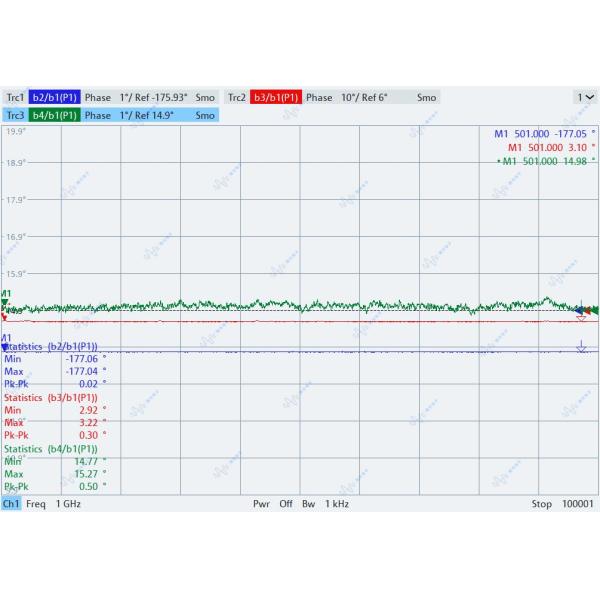Screen dimensions: 600x600
Task: Select the green b4/b1(P1) trace label
Action: 54,115
